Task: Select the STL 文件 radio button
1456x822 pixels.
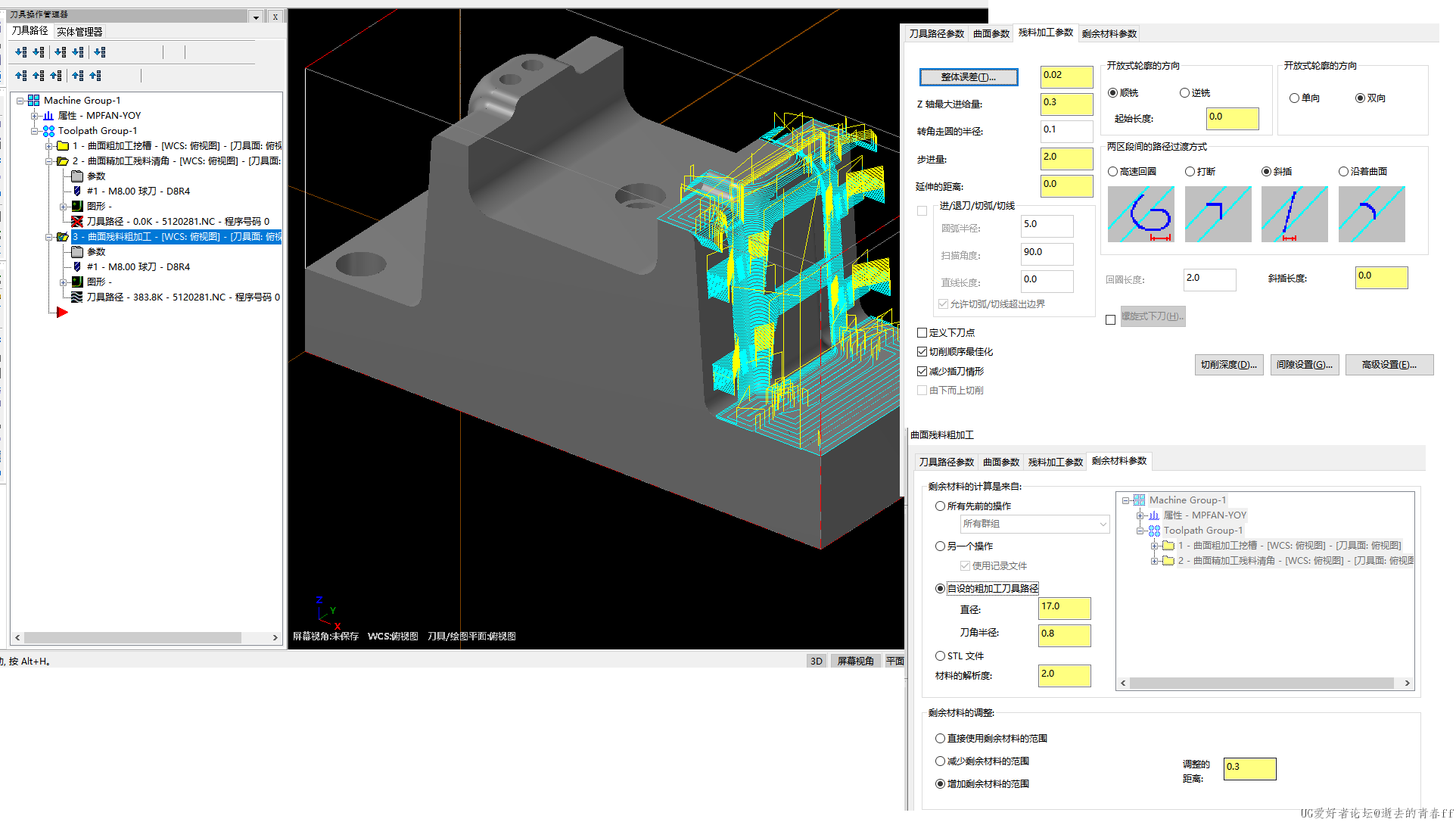Action: click(940, 656)
